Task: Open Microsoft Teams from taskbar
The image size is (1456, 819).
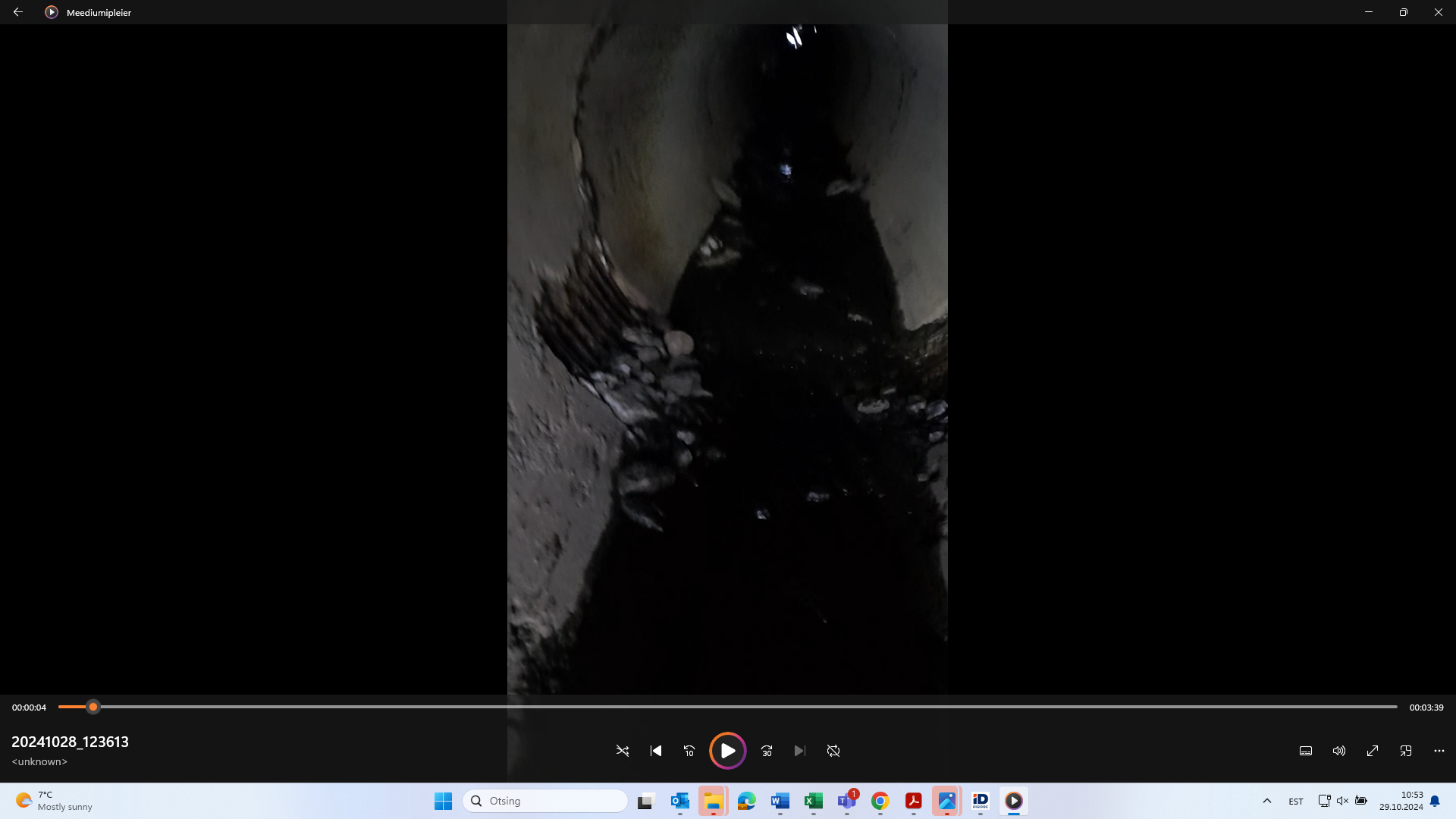Action: tap(846, 801)
